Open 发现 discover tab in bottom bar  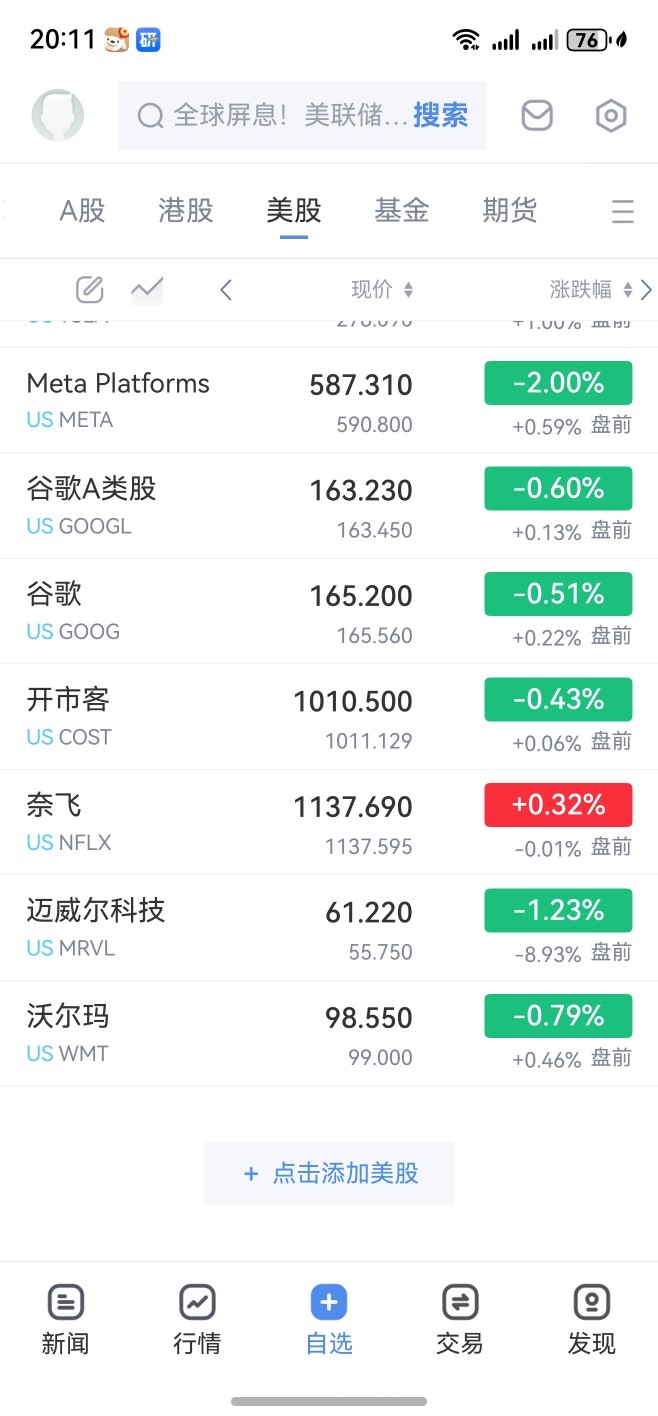[x=592, y=1320]
